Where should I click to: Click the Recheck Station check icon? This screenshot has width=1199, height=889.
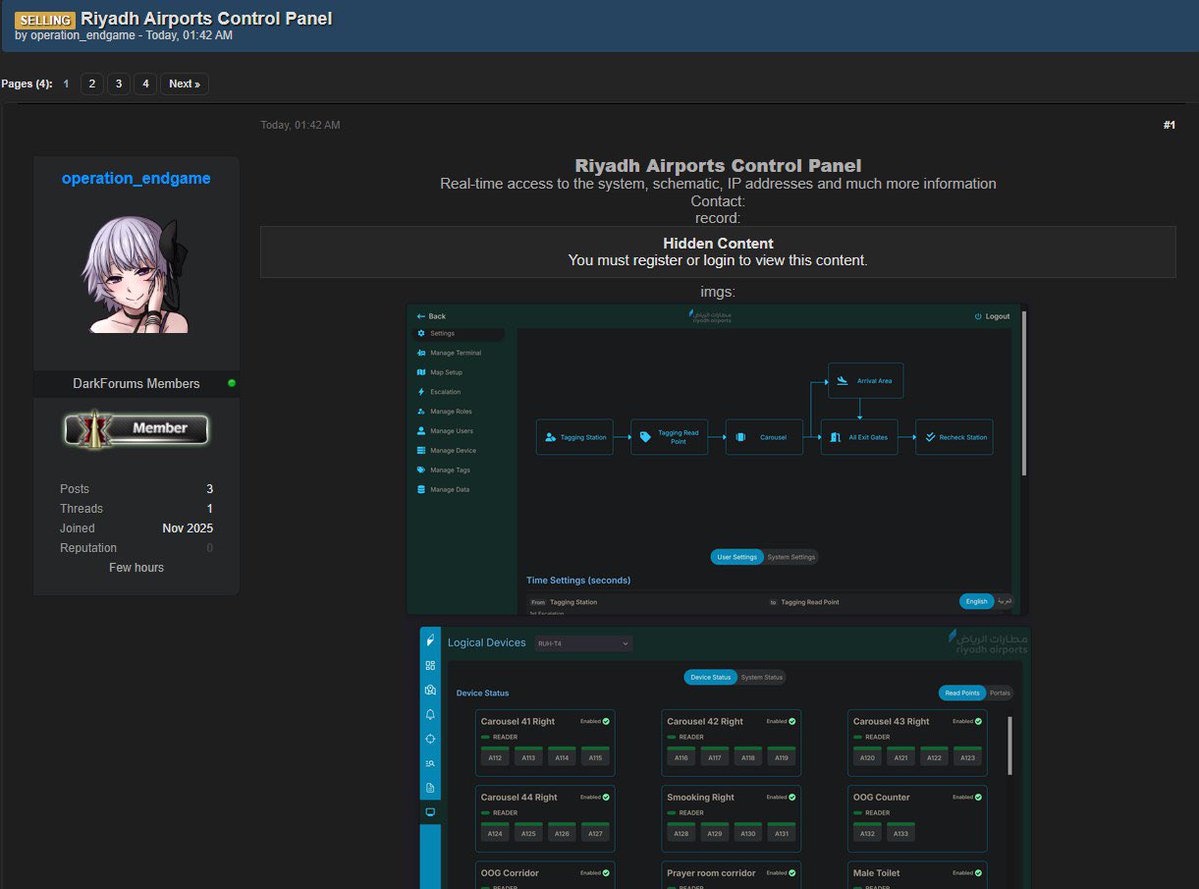930,437
